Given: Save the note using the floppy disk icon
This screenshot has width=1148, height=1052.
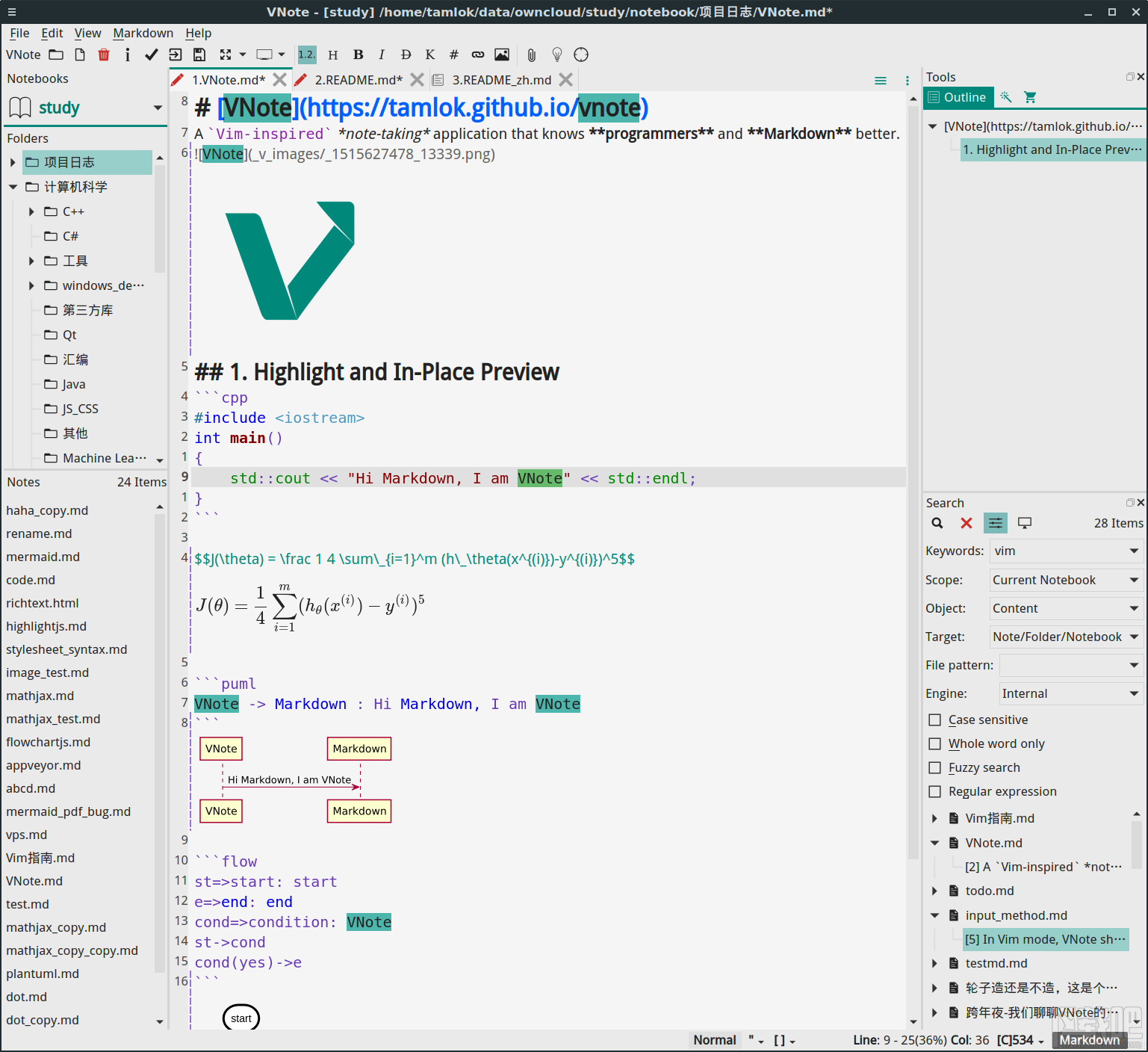Looking at the screenshot, I should click(199, 55).
